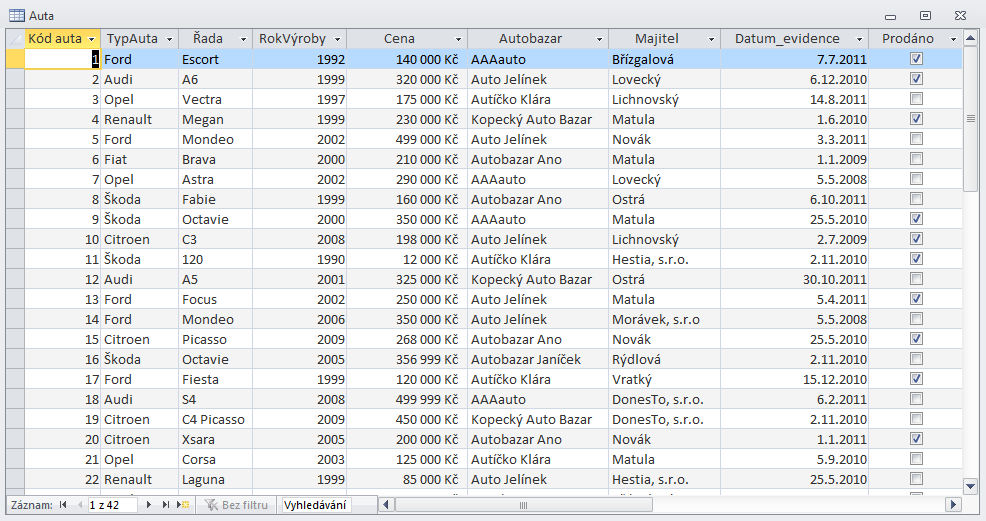Open Prodáno column filter dropdown
986x521 pixels.
coord(953,39)
